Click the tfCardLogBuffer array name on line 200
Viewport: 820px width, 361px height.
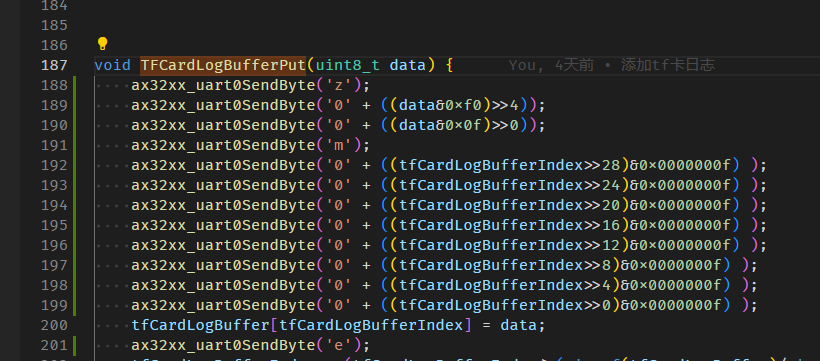(x=200, y=325)
